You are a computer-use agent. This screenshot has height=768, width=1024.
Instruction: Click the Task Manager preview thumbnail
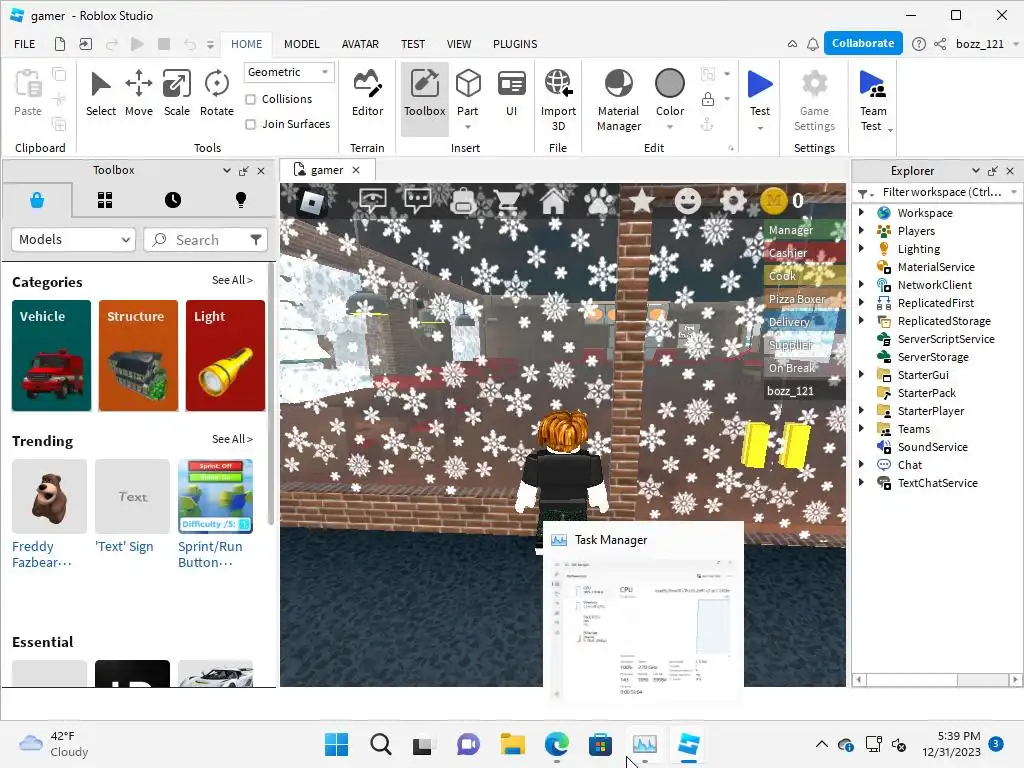point(643,611)
